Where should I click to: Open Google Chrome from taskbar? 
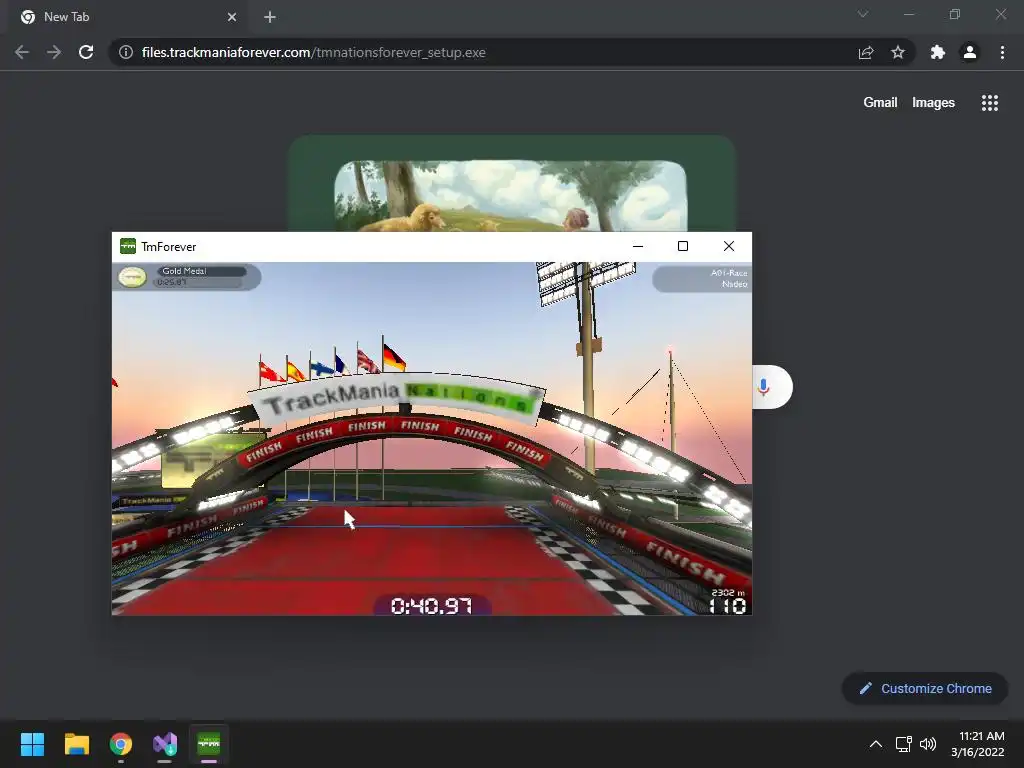click(121, 744)
